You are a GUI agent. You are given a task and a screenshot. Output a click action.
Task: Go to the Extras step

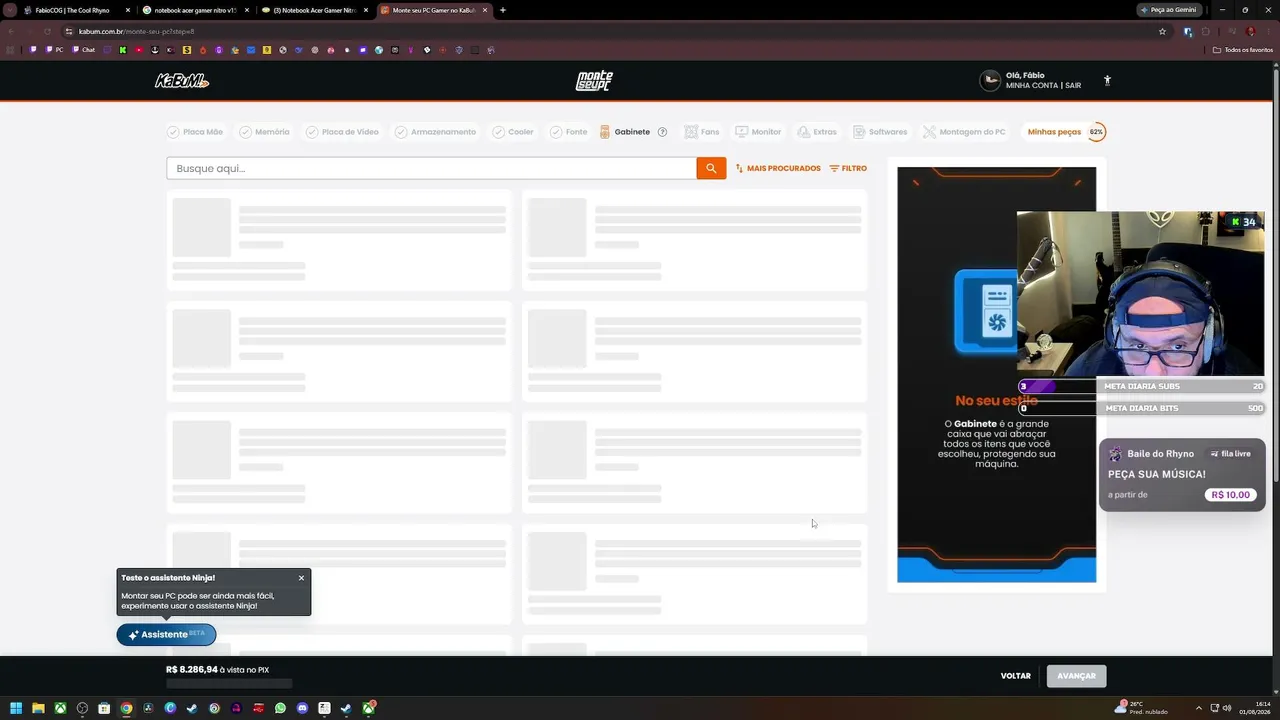pos(817,132)
